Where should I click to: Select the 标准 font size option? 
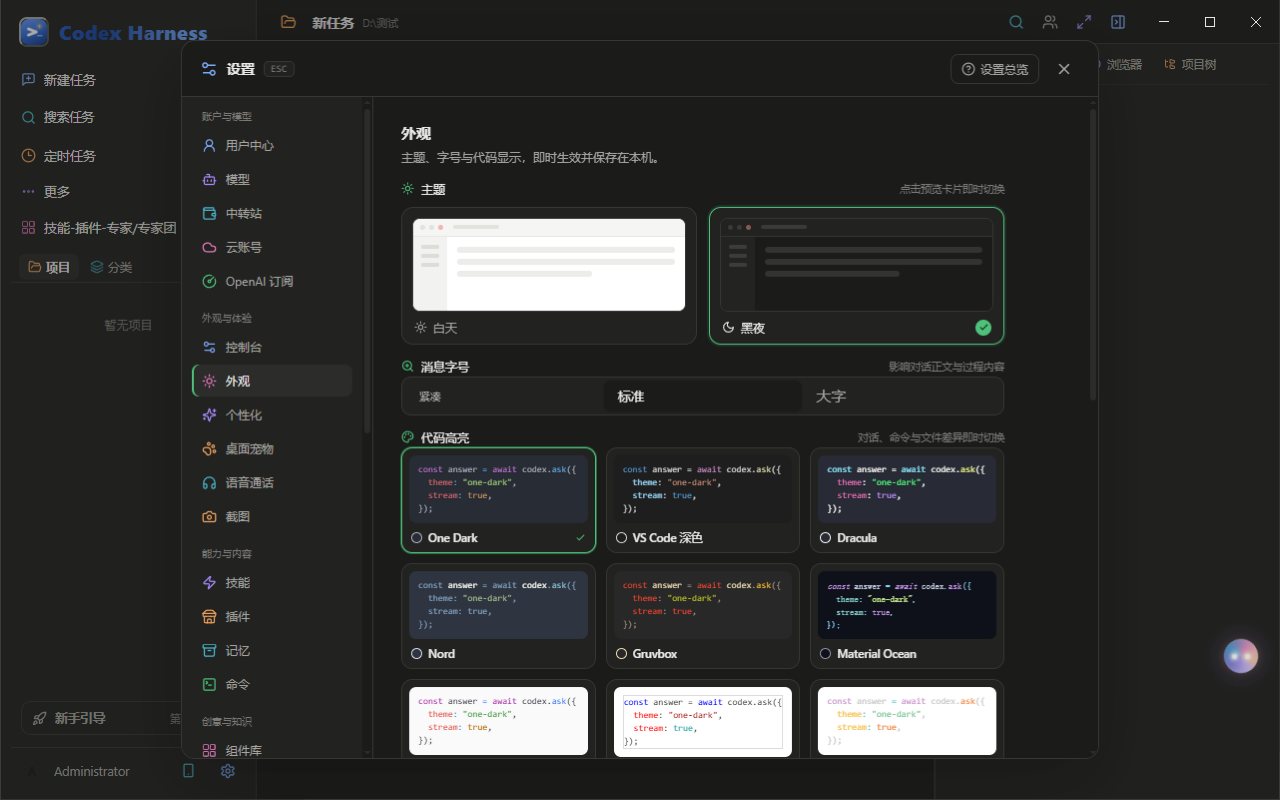[703, 397]
